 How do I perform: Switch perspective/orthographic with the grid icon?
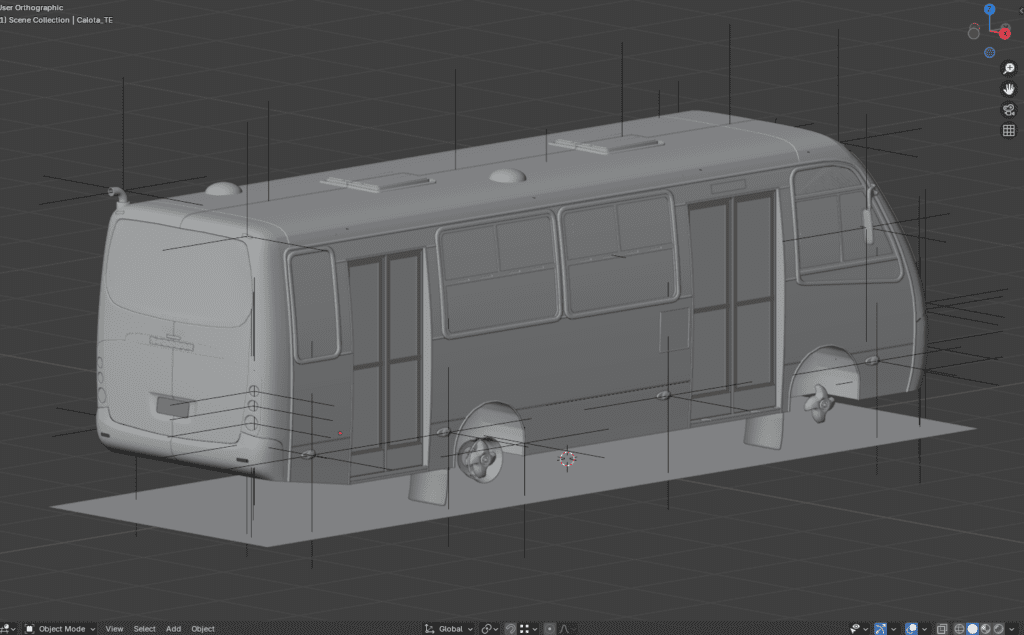(x=1009, y=131)
